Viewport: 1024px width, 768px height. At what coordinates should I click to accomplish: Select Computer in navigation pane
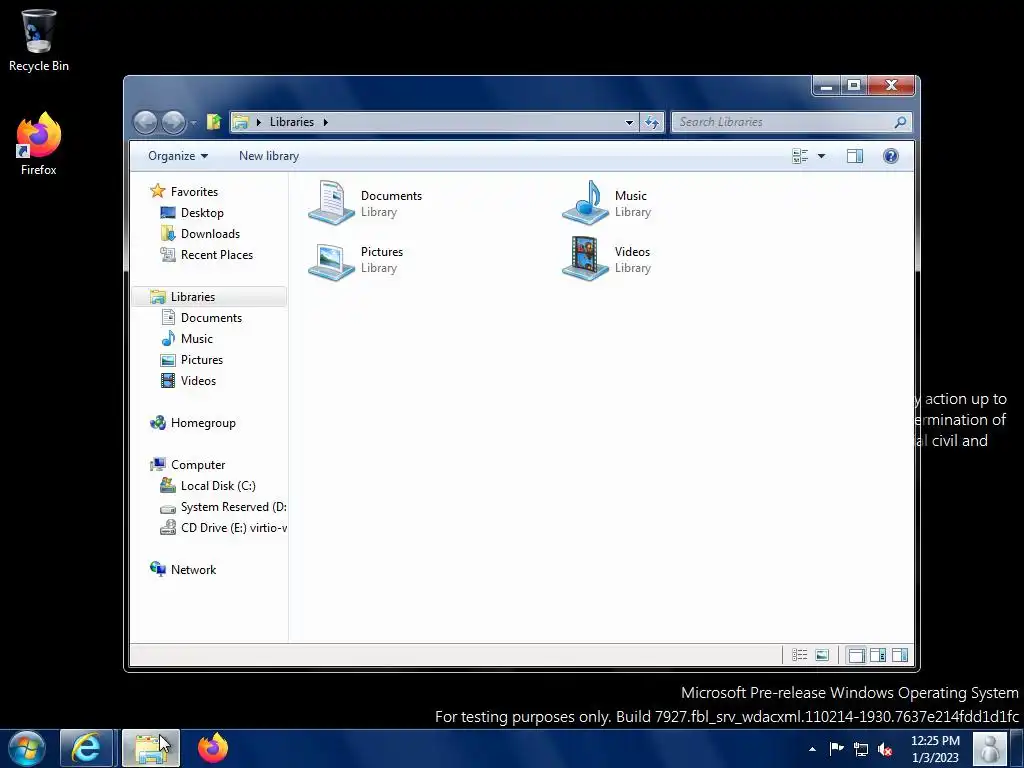point(198,464)
